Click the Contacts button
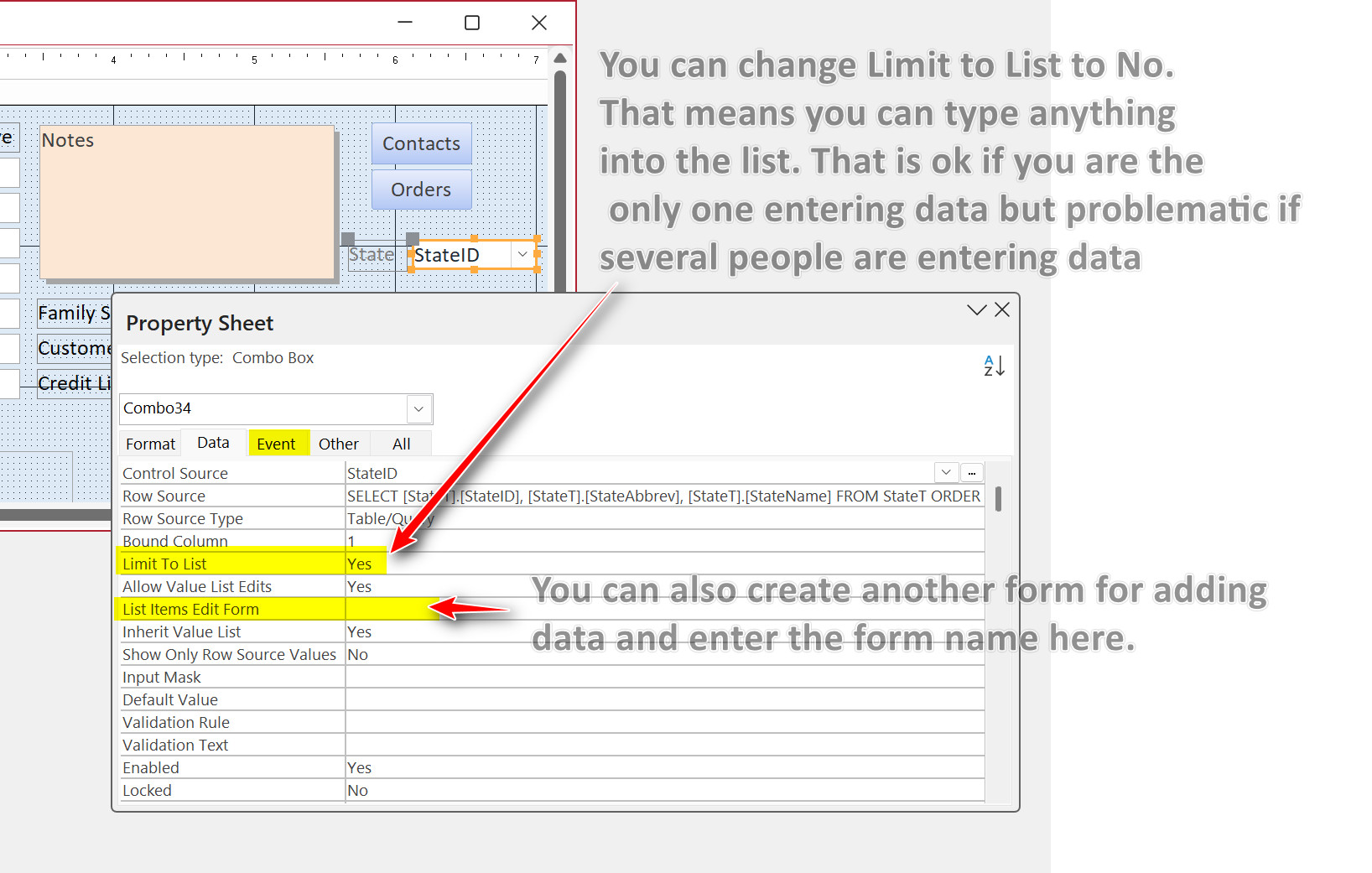 [x=421, y=143]
